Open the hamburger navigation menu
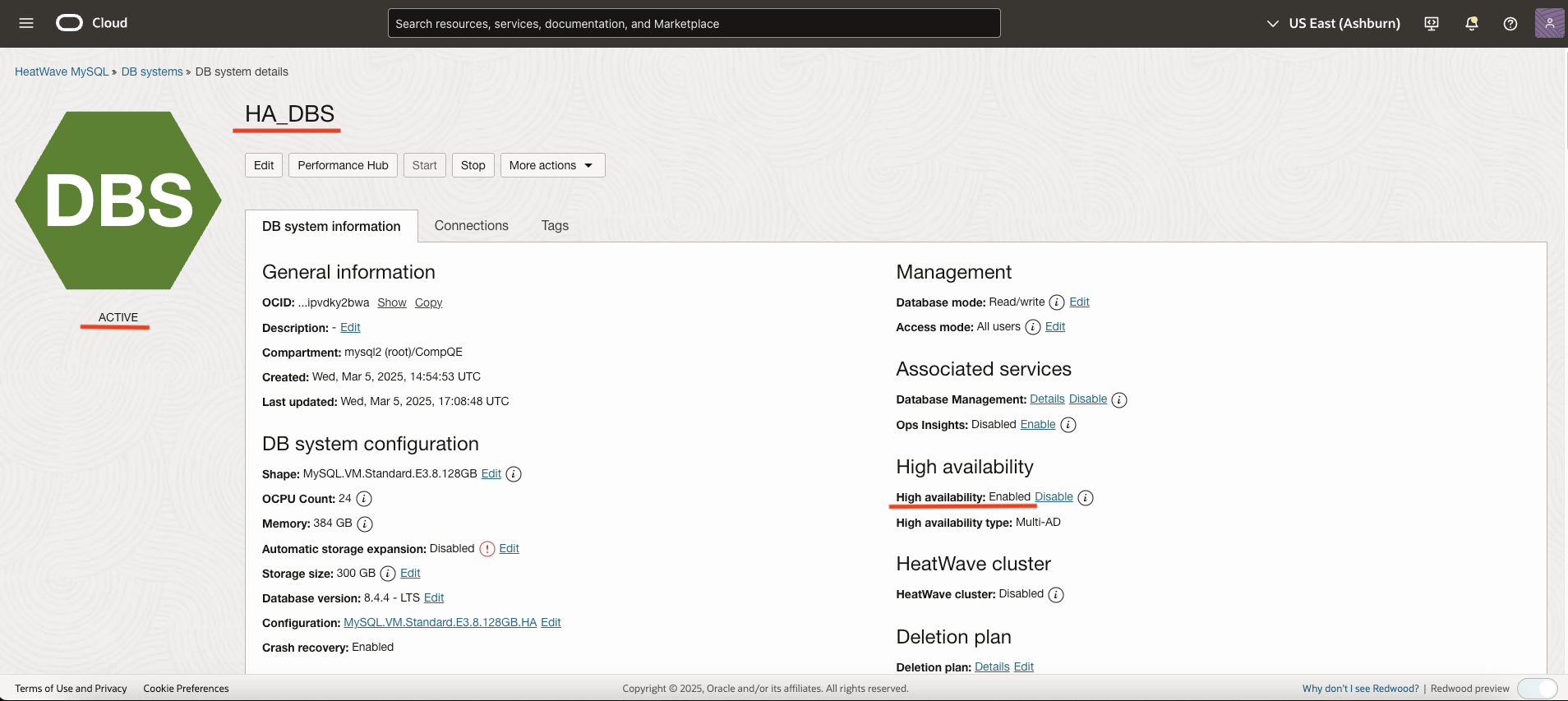The image size is (1568, 701). (x=26, y=23)
